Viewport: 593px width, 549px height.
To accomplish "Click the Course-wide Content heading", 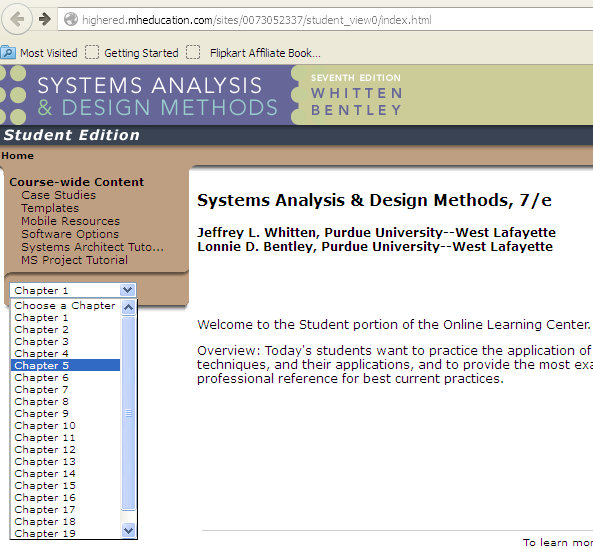I will click(76, 182).
